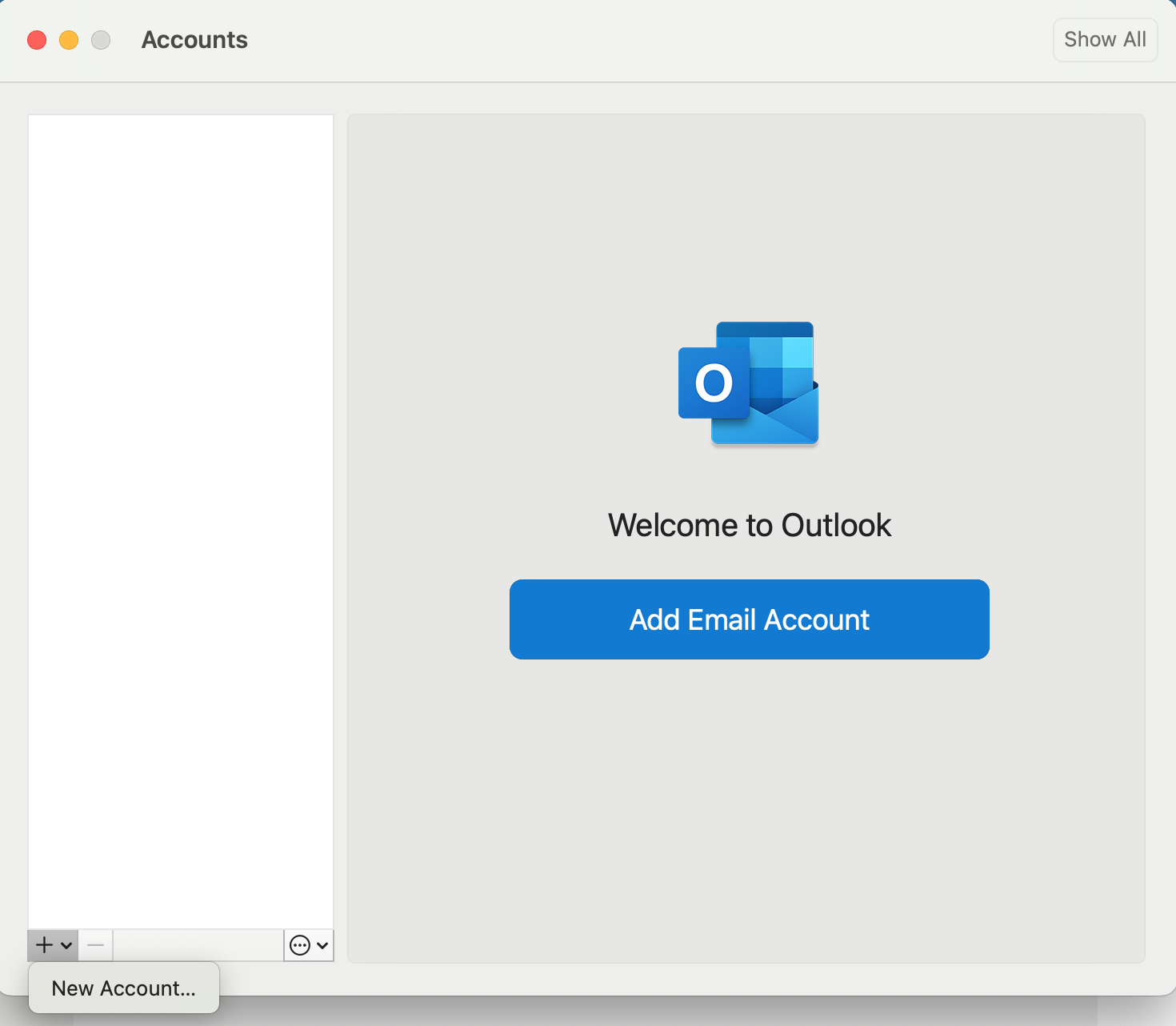1176x1026 pixels.
Task: Open the ellipsis more options dropdown
Action: (x=309, y=945)
